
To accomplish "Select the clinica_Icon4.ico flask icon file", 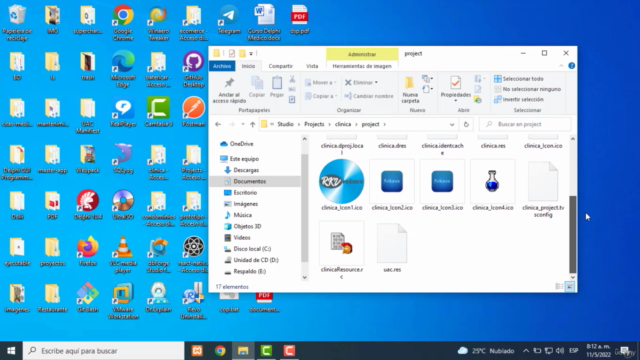I will 493,185.
